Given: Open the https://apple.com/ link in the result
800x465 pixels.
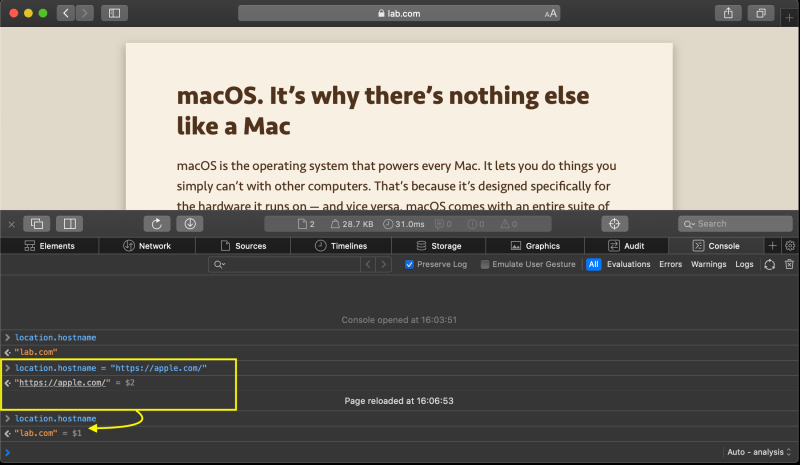Looking at the screenshot, I should (62, 383).
